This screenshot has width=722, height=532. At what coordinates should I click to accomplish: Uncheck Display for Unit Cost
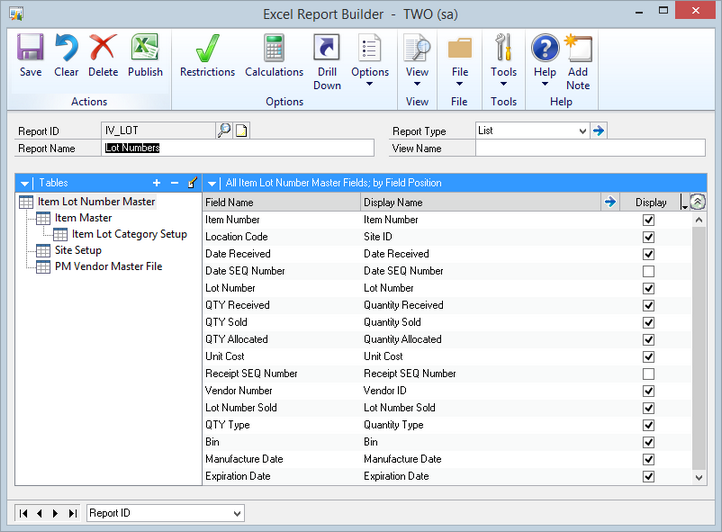click(648, 357)
